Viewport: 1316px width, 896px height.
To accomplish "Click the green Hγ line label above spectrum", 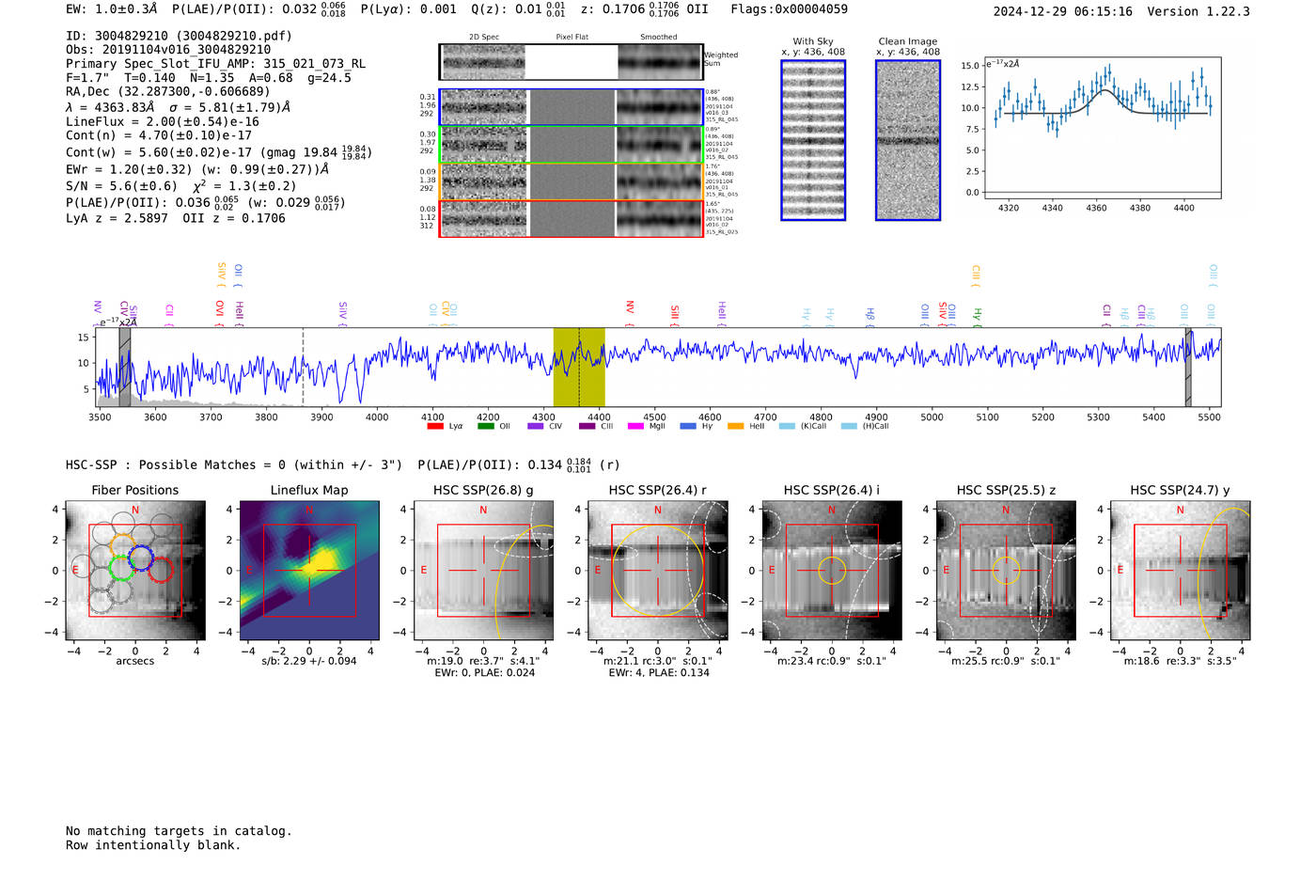I will (978, 318).
